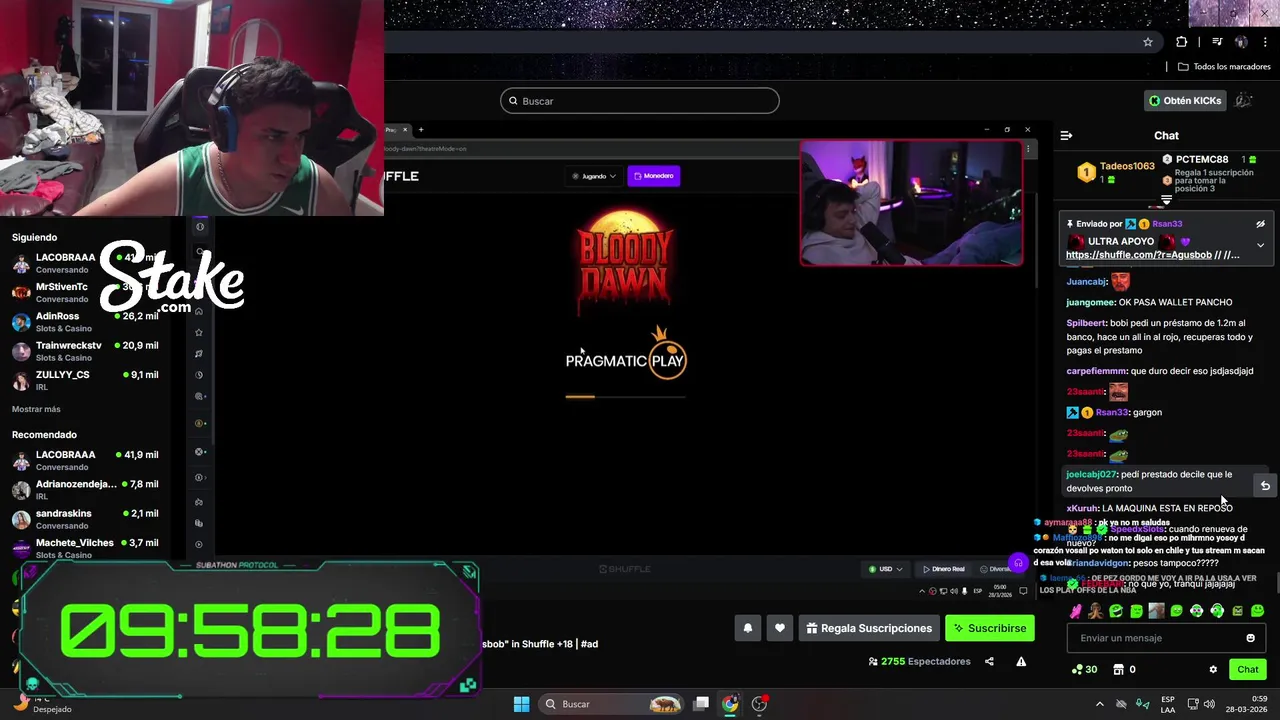The width and height of the screenshot is (1280, 720).
Task: Share the stream via share icon
Action: [989, 661]
